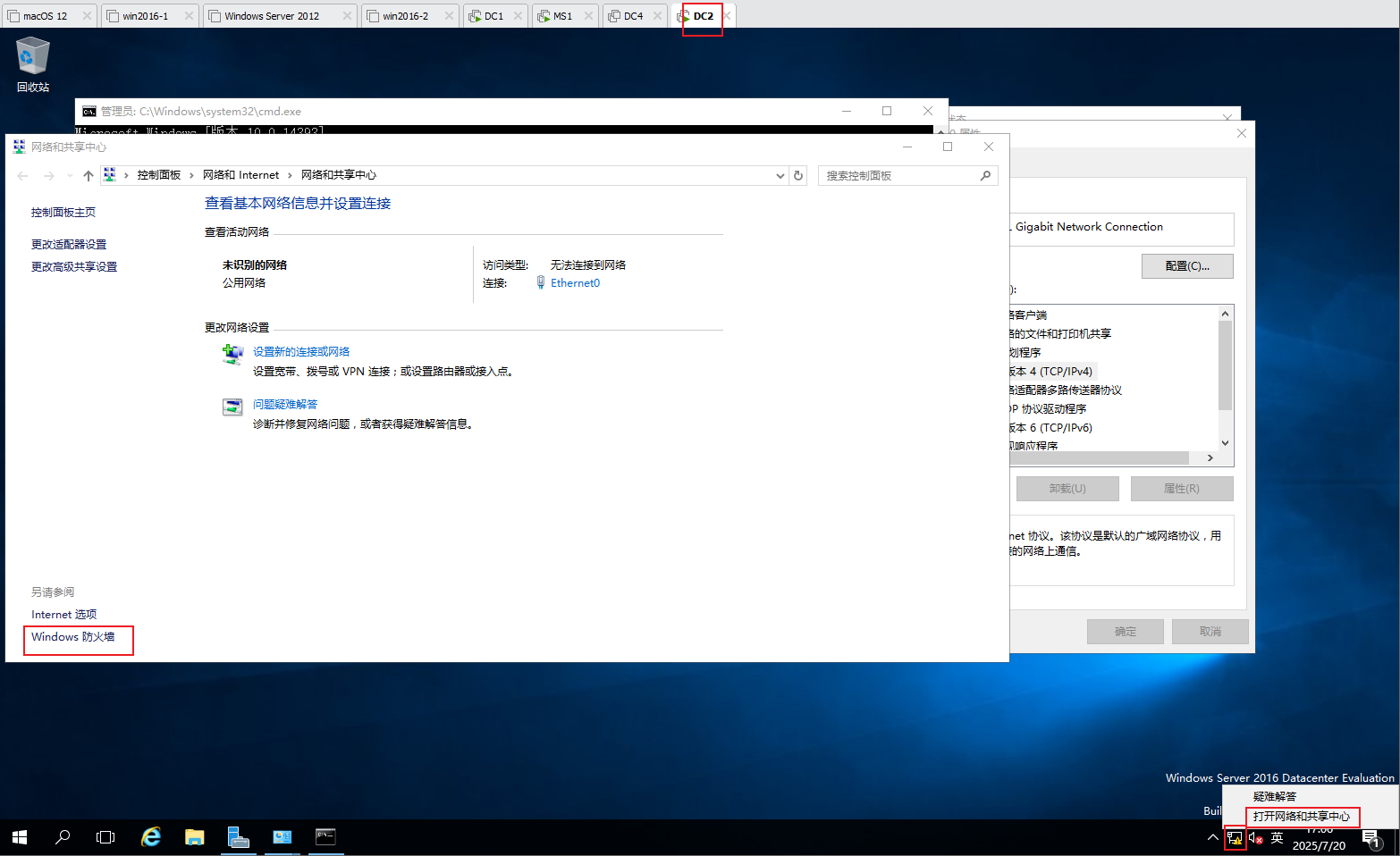Click the taskbar clock date 2025/7/20

click(1319, 846)
